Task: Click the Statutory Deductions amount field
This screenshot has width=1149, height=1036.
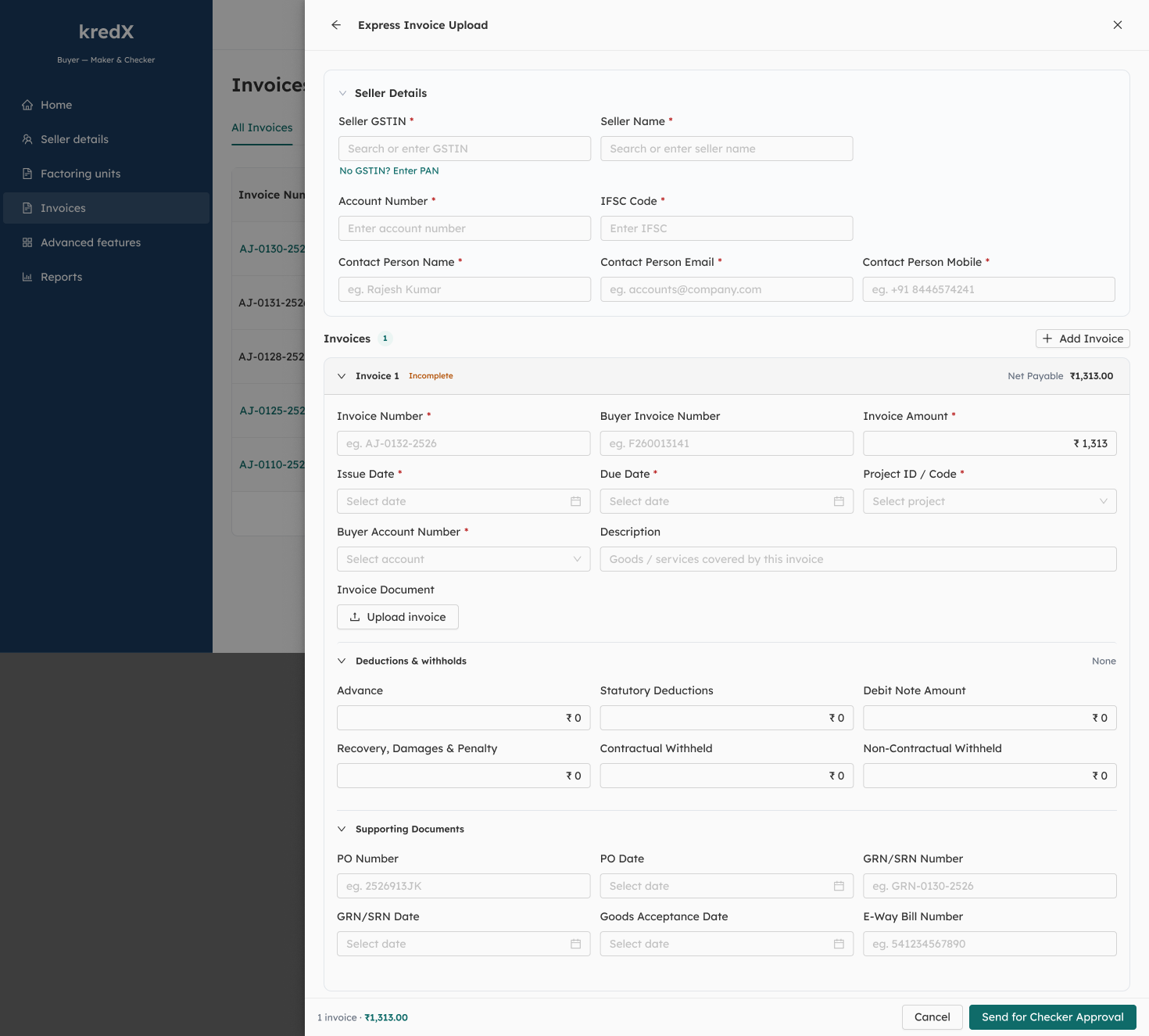Action: click(x=727, y=718)
